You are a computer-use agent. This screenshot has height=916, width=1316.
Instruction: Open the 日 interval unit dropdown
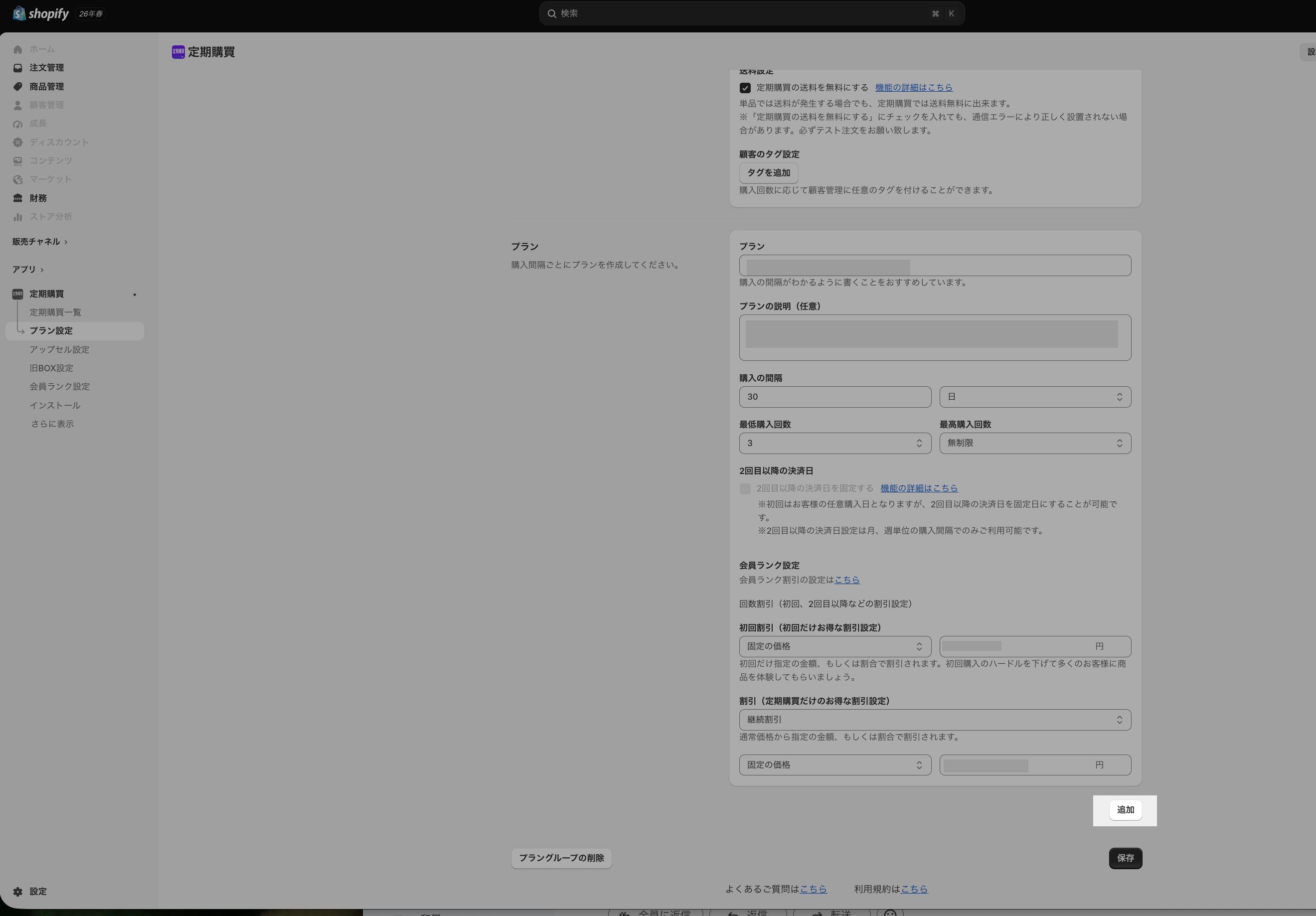tap(1035, 397)
